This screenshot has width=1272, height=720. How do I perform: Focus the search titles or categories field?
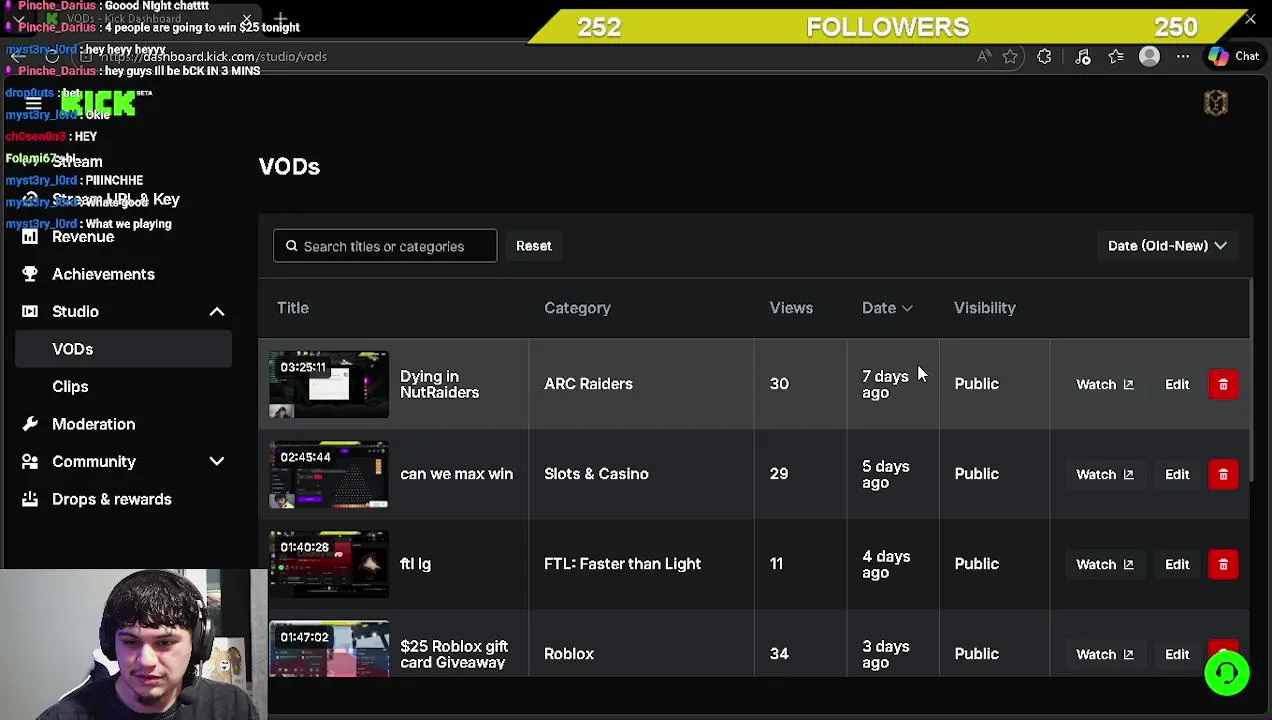[x=385, y=246]
